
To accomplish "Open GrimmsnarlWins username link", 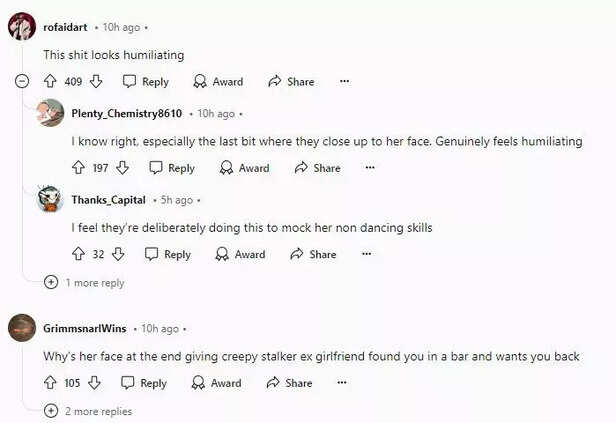I will coord(85,328).
